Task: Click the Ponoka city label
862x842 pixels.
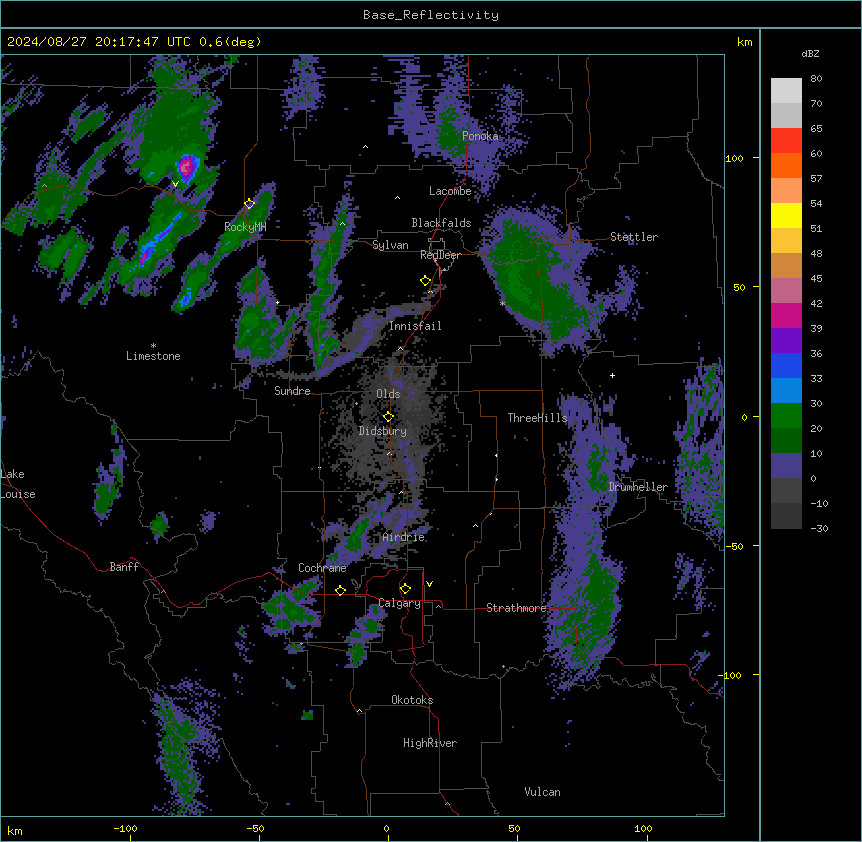Action: click(480, 136)
